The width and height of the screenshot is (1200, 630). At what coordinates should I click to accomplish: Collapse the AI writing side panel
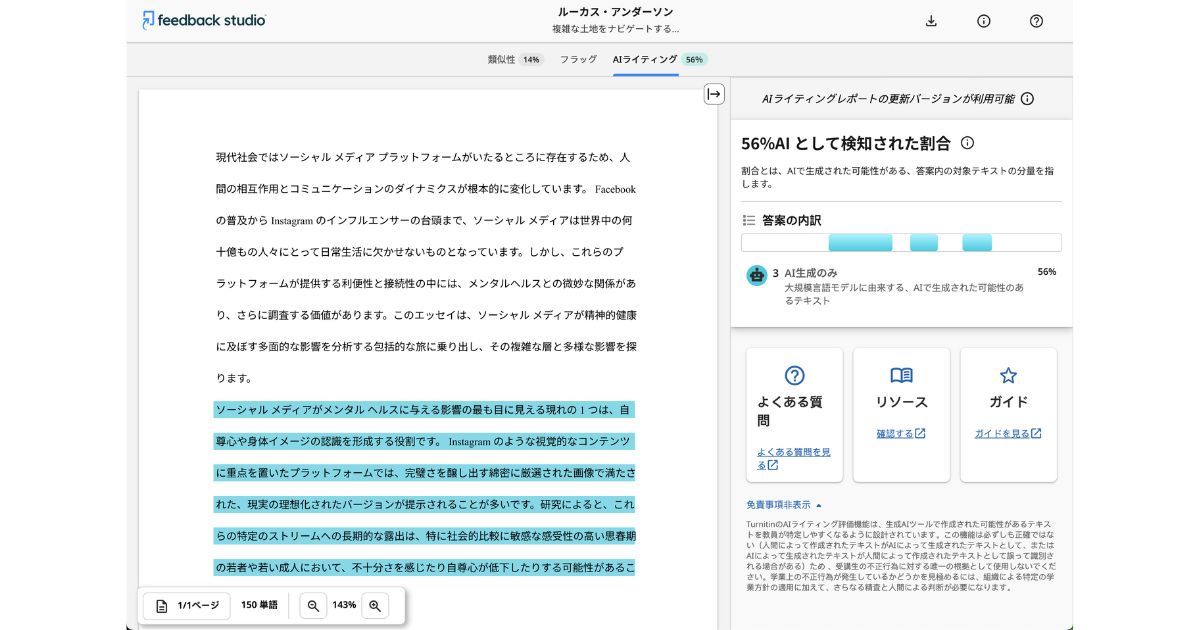(713, 93)
